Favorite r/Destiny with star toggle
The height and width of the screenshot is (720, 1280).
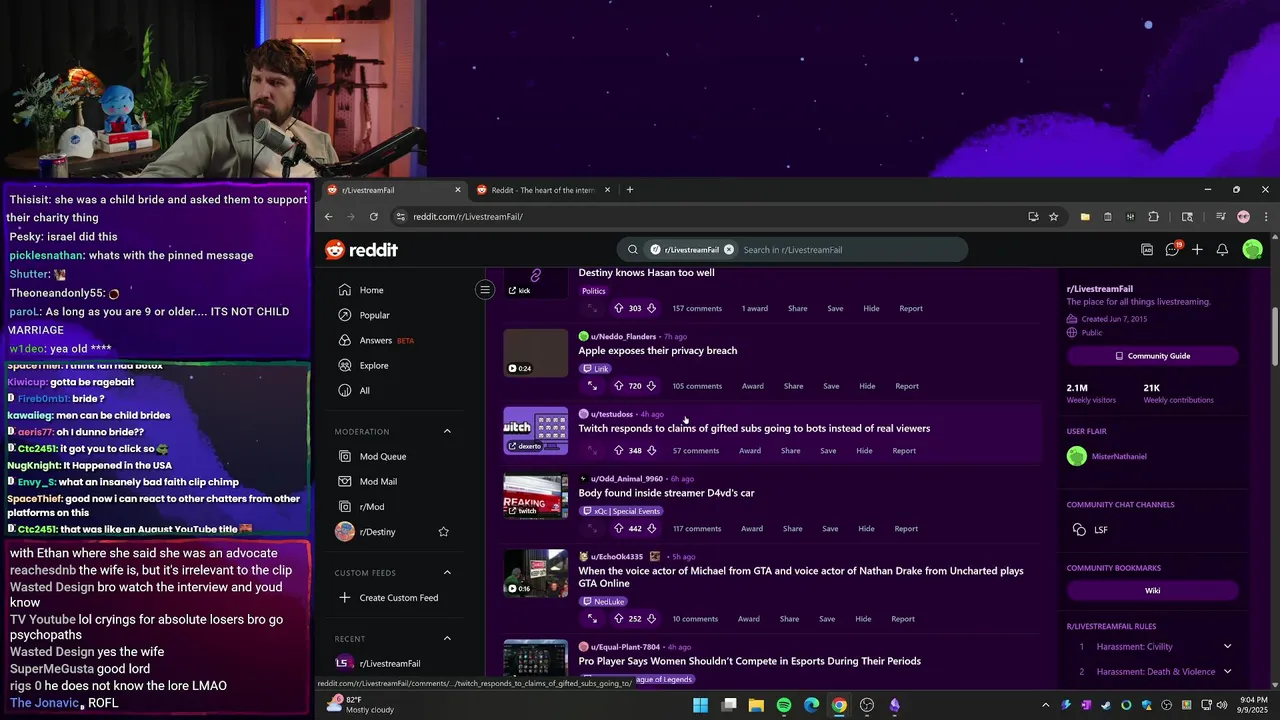coord(443,532)
